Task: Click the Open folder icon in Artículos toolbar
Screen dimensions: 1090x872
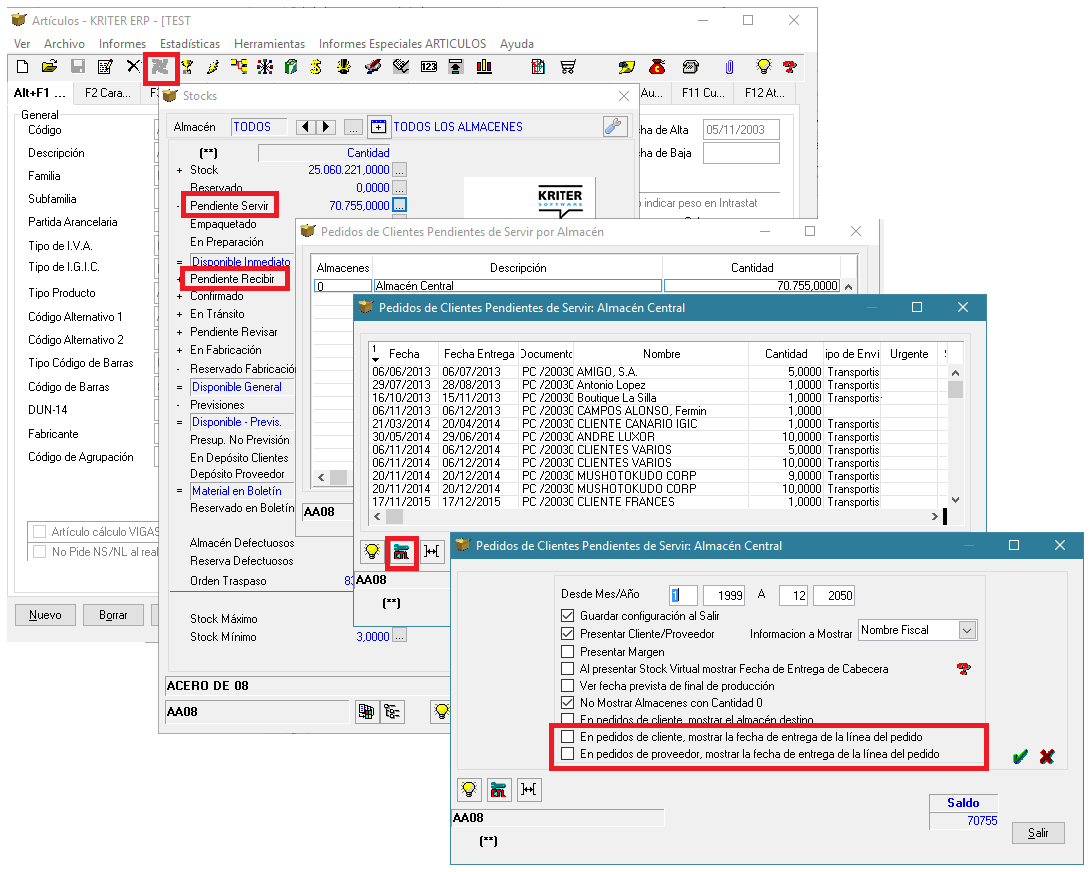Action: pos(49,67)
